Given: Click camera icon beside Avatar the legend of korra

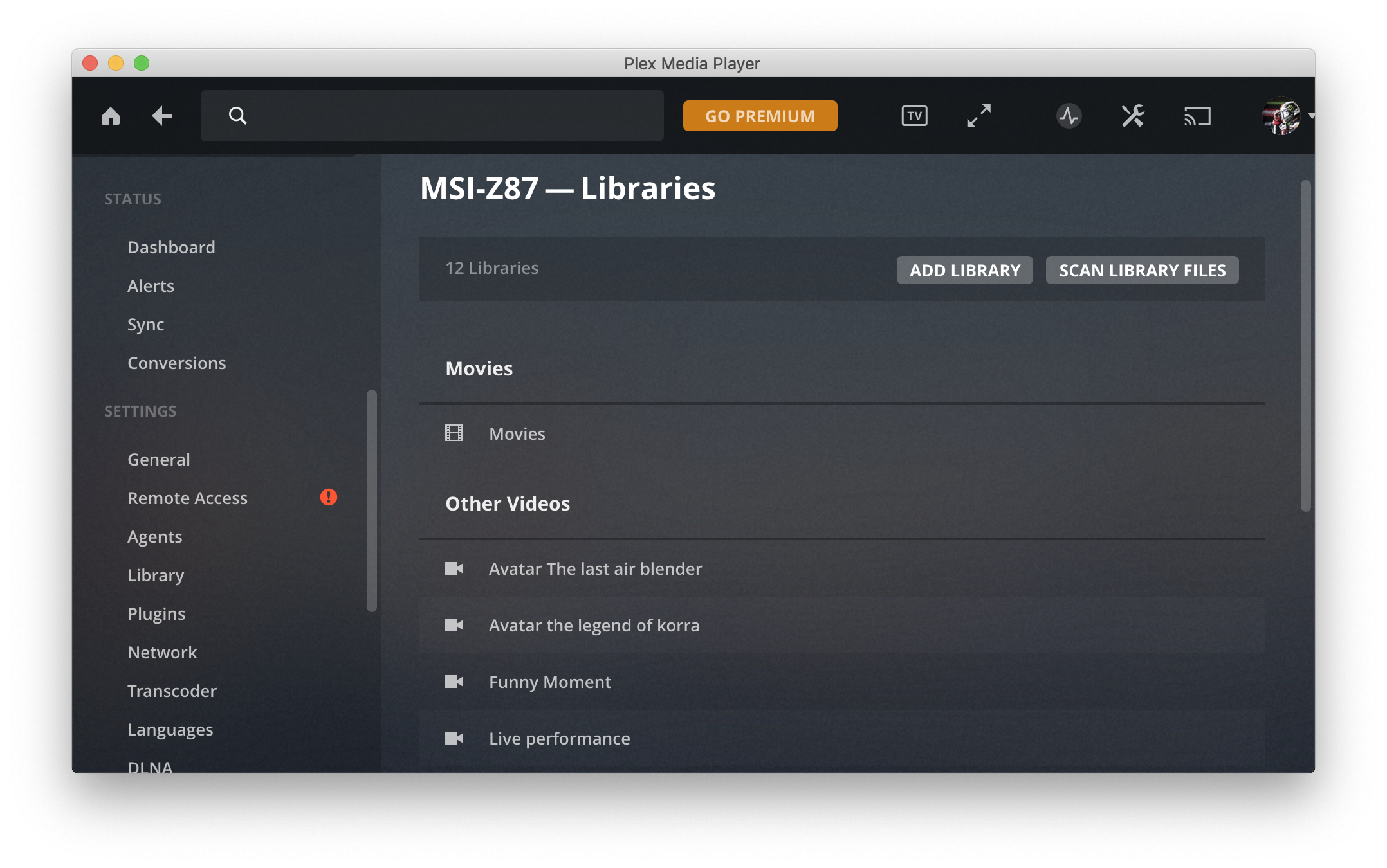Looking at the screenshot, I should click(x=454, y=625).
